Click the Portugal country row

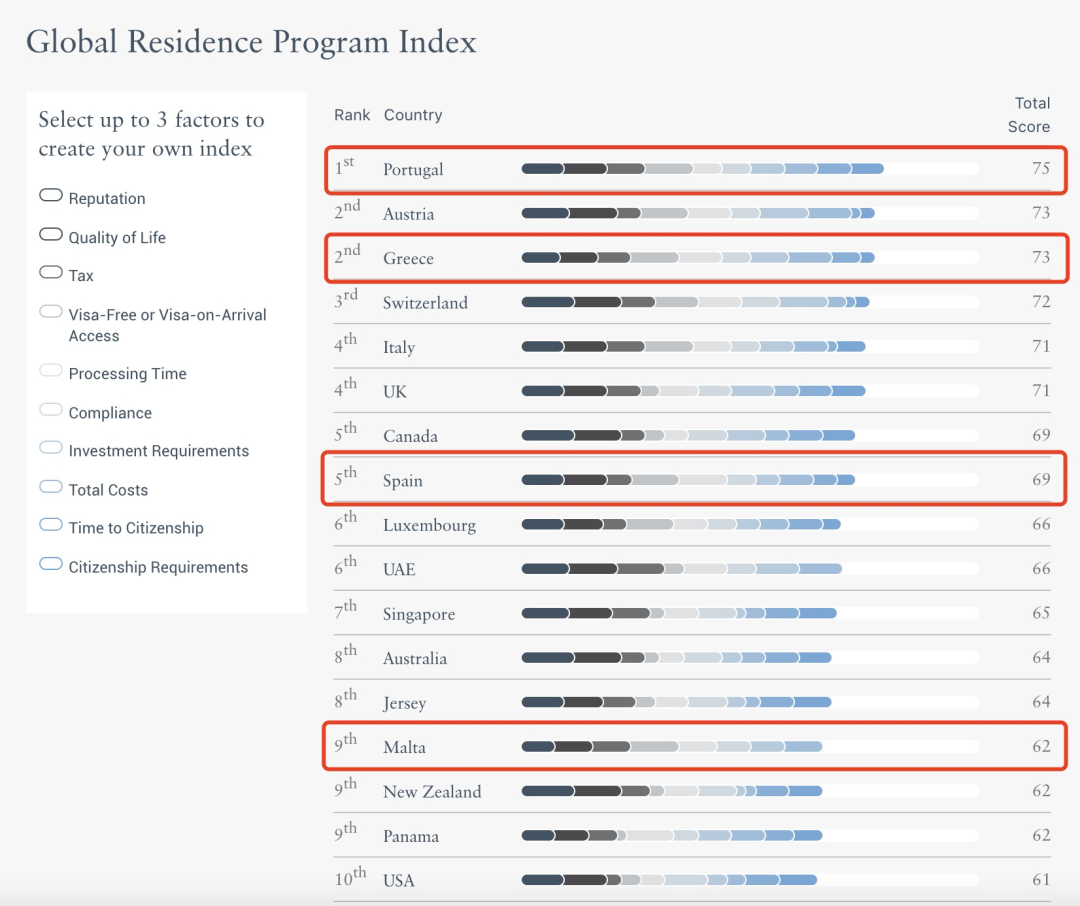(413, 170)
